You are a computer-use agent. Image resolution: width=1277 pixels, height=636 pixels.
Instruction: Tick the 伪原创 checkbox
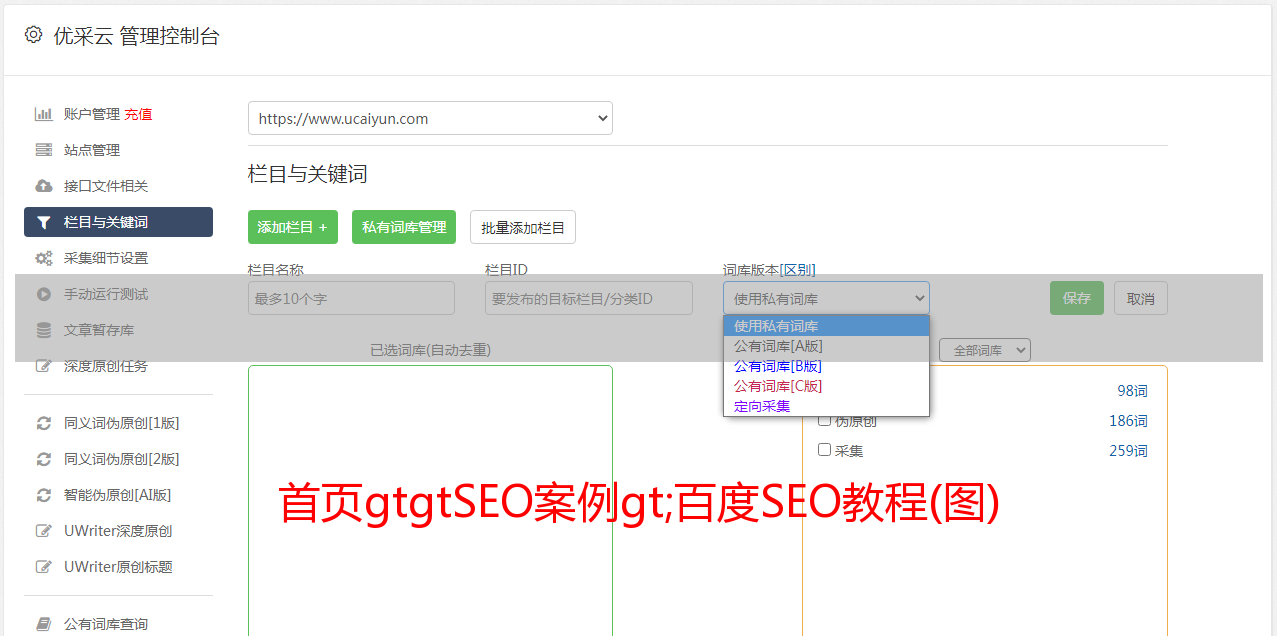[x=825, y=420]
